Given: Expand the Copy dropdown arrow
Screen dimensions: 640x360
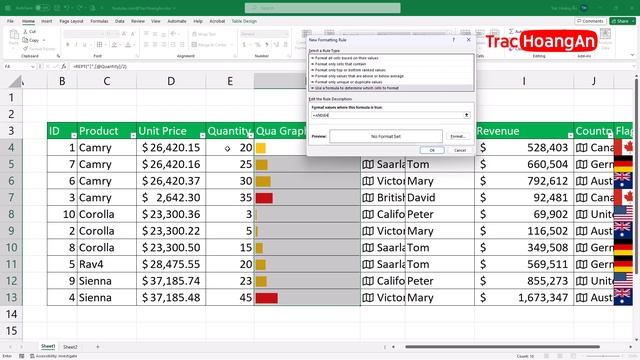Looking at the screenshot, I should (x=44, y=40).
